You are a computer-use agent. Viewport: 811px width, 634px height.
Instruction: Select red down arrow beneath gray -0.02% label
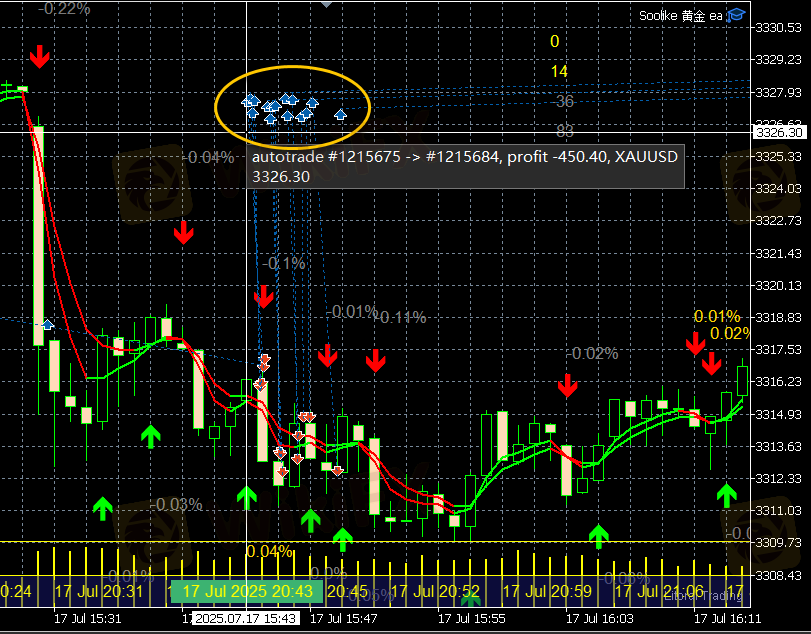click(x=567, y=385)
